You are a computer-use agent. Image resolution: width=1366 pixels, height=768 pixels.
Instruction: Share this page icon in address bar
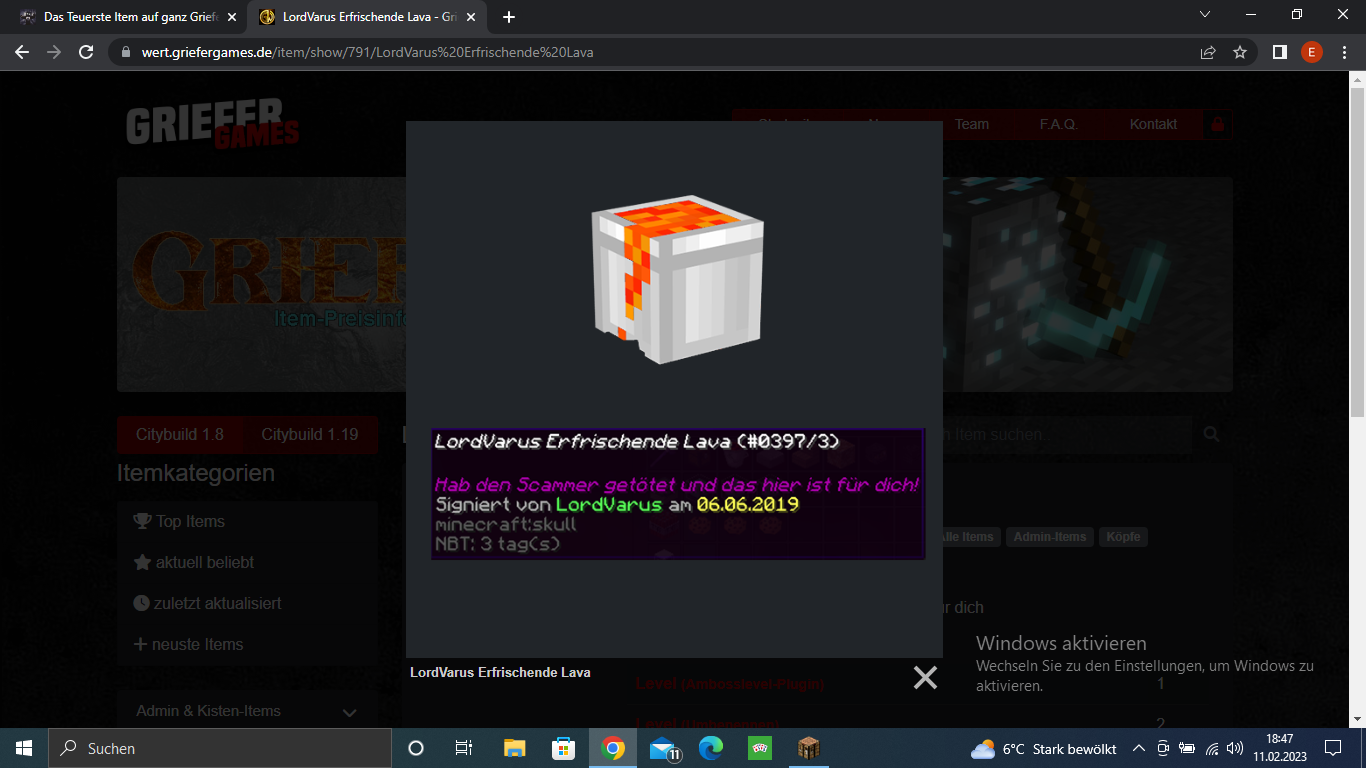pos(1208,52)
